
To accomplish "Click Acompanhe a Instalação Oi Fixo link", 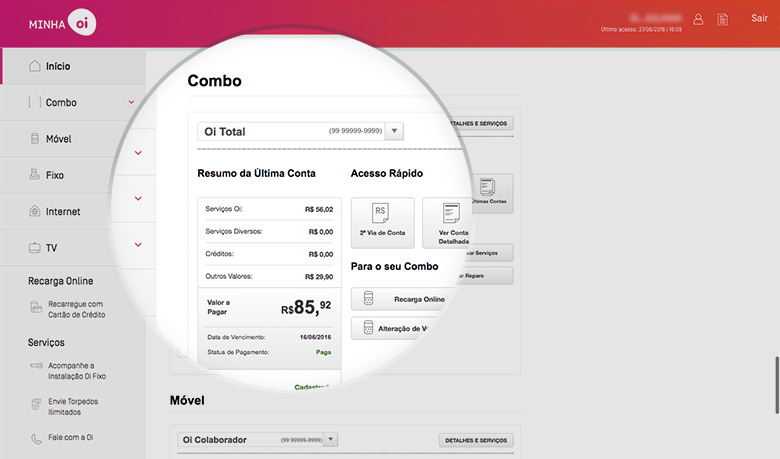I will tap(77, 371).
